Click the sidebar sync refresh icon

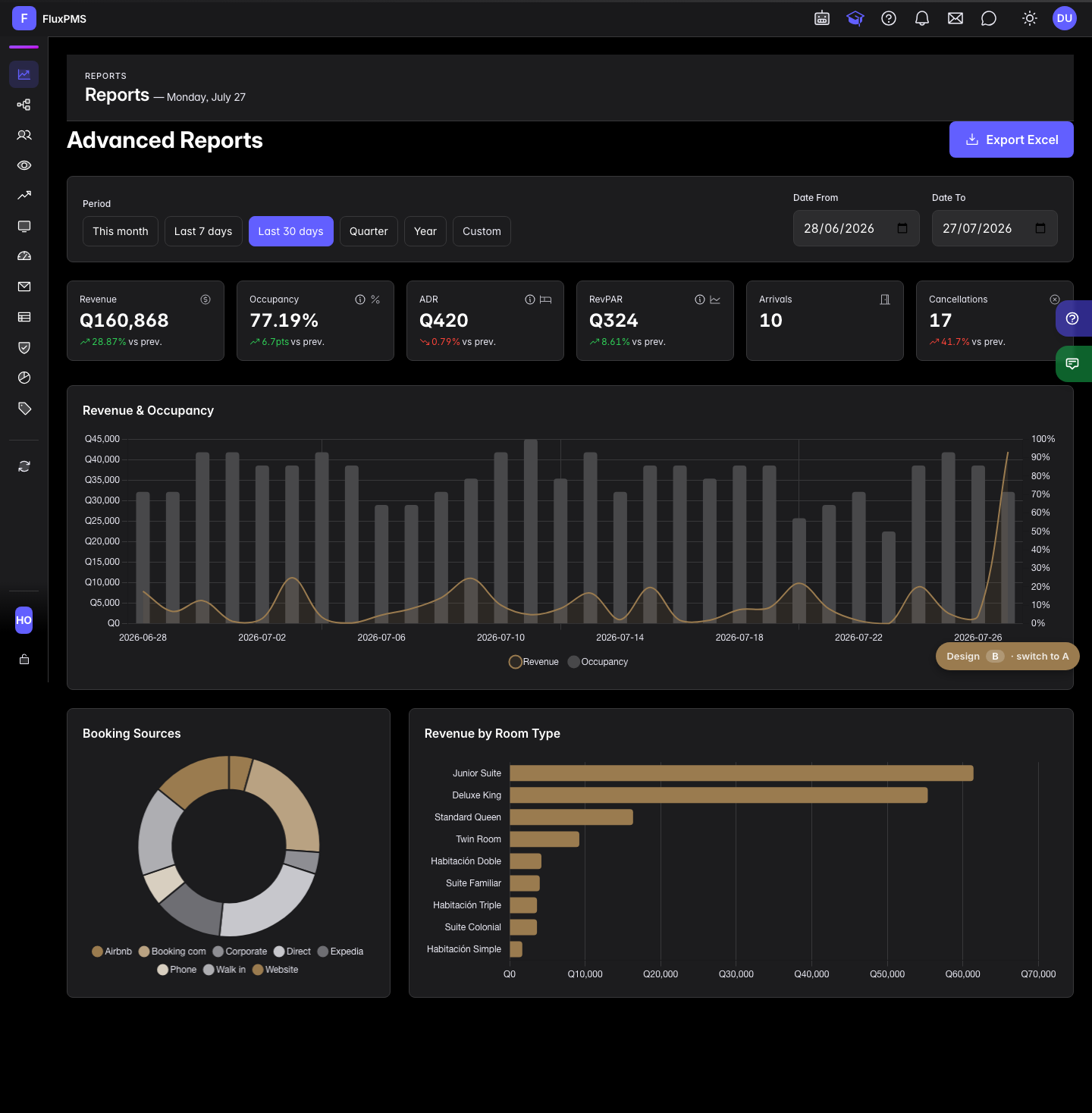click(x=24, y=466)
